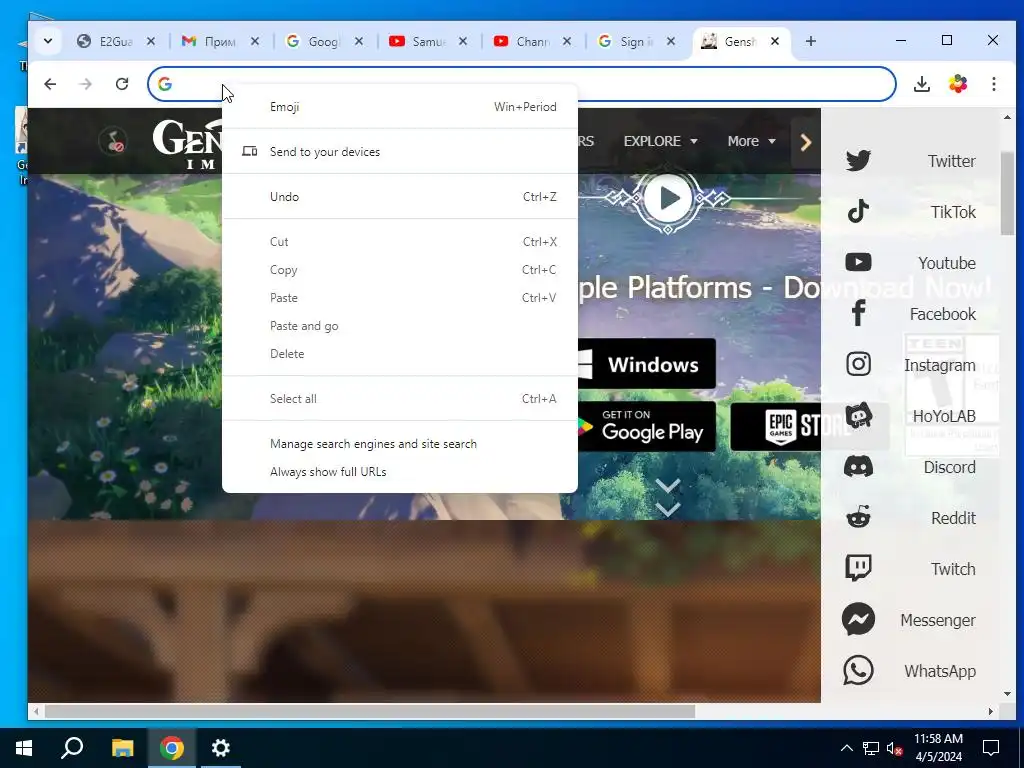1024x768 pixels.
Task: Click the Reddit alien icon
Action: (x=858, y=517)
